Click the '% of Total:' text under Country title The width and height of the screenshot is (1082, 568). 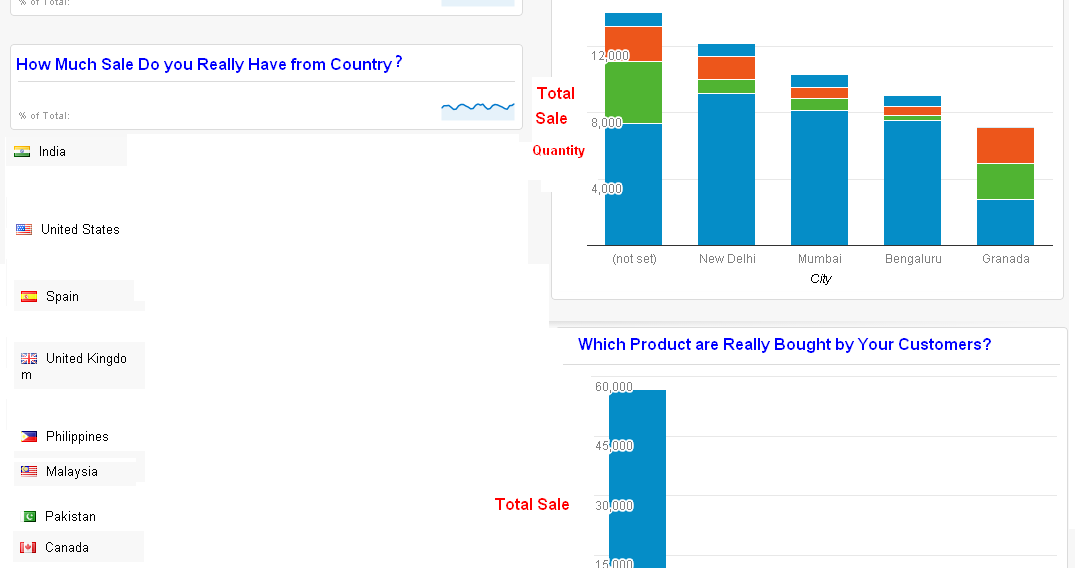[44, 116]
